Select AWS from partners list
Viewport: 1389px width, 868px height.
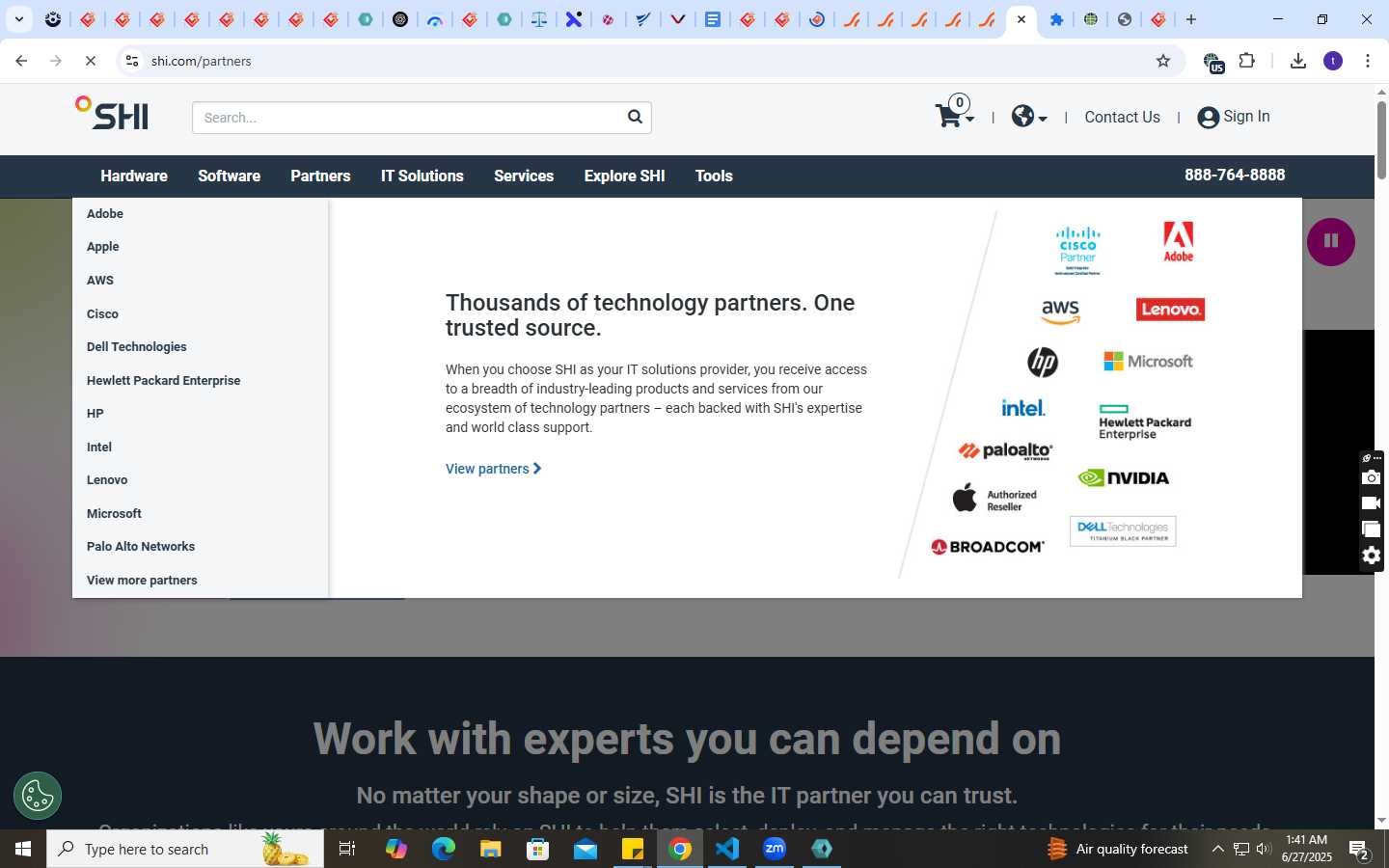[x=100, y=281]
